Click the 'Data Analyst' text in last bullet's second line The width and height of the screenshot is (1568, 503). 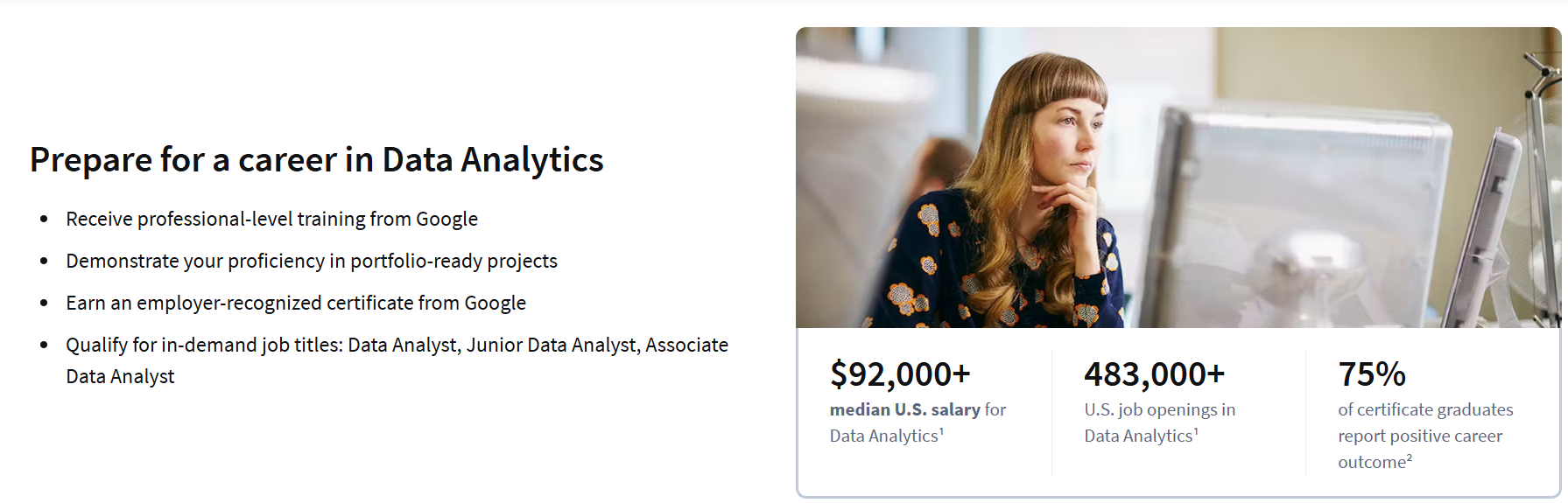click(x=120, y=376)
